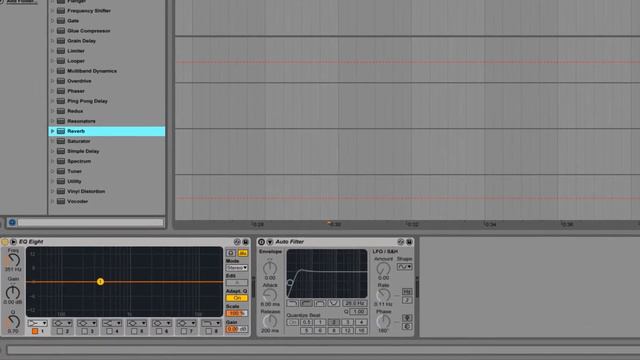The height and width of the screenshot is (360, 640).
Task: Toggle the Adapt. Q On button
Action: coord(237,298)
